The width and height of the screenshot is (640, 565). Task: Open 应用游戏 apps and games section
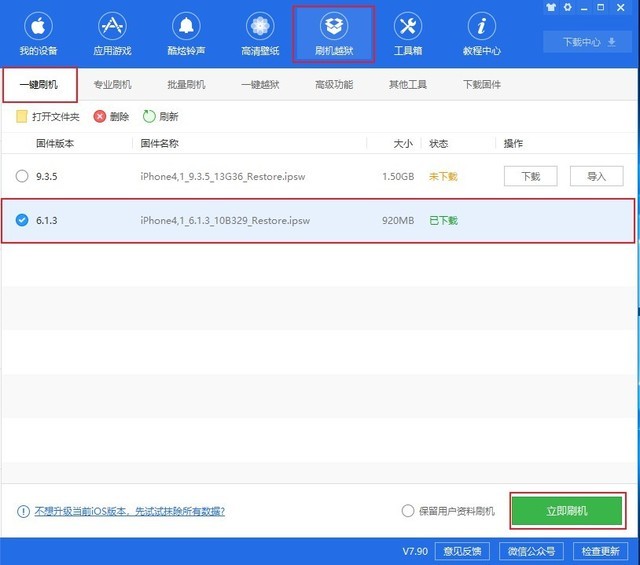pos(112,34)
